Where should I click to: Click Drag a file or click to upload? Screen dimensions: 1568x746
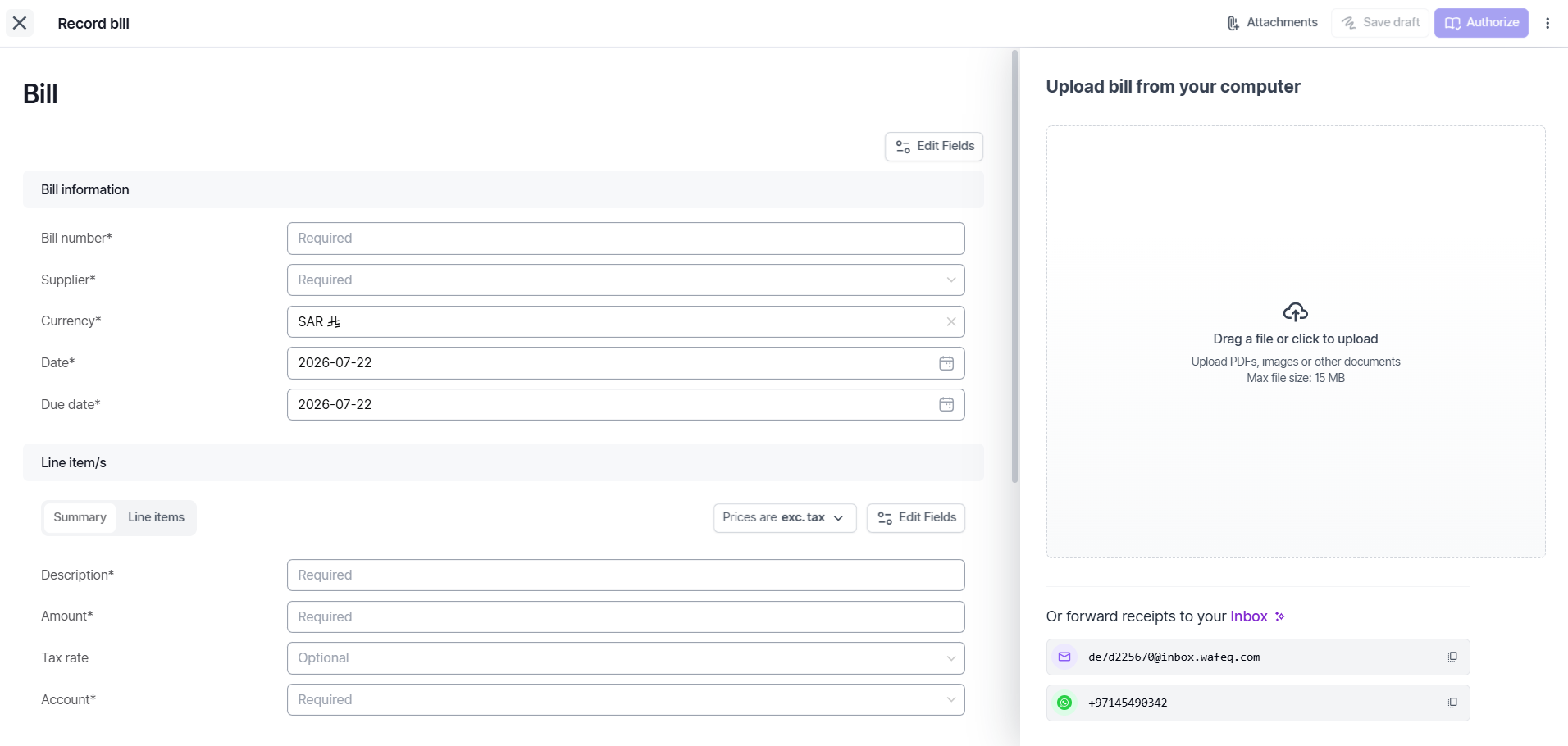click(x=1296, y=339)
